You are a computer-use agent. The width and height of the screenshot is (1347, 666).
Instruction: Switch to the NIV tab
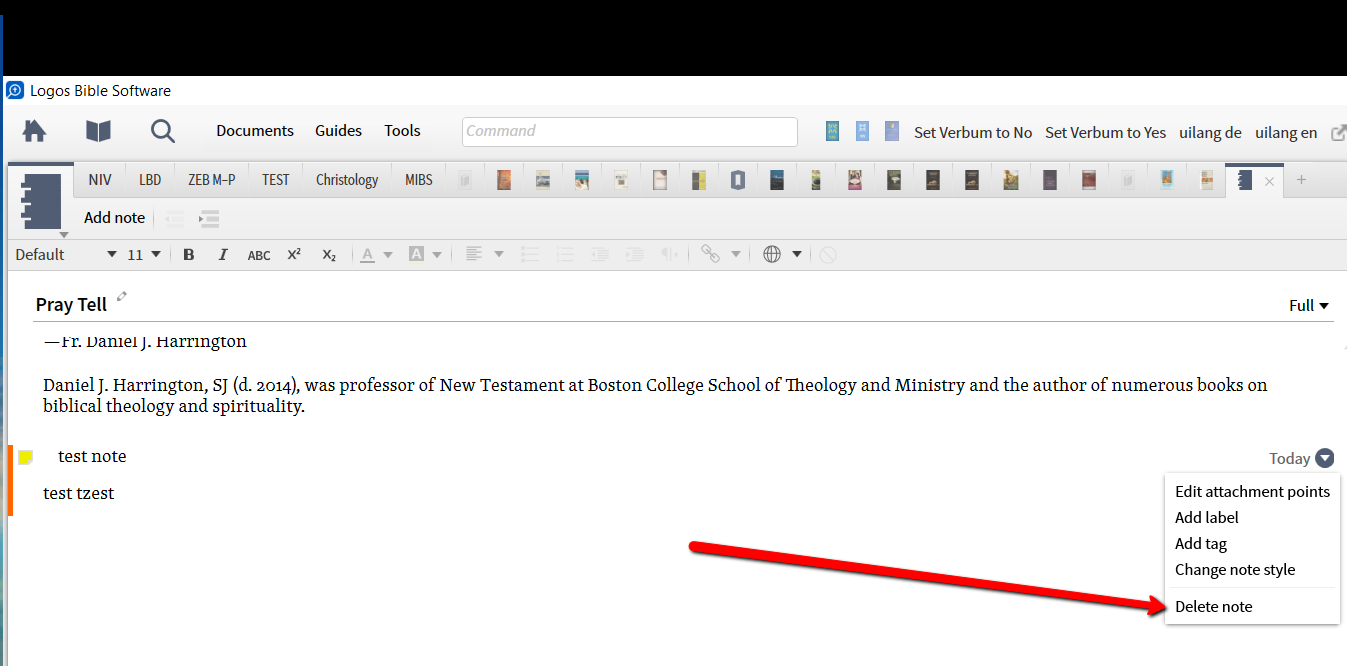100,180
